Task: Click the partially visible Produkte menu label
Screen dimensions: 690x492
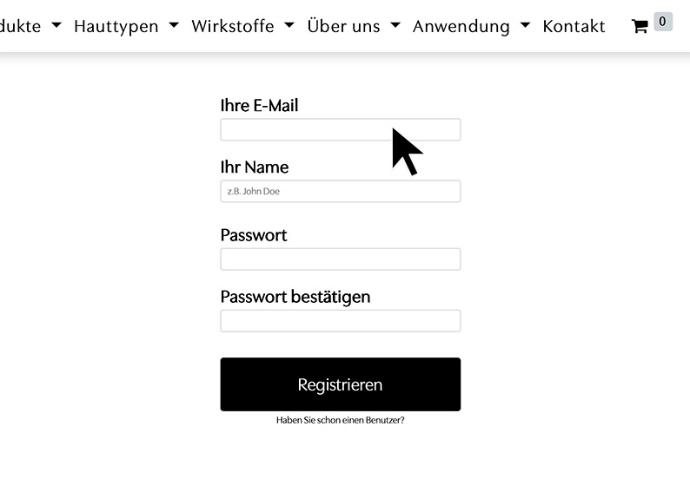Action: tap(20, 27)
